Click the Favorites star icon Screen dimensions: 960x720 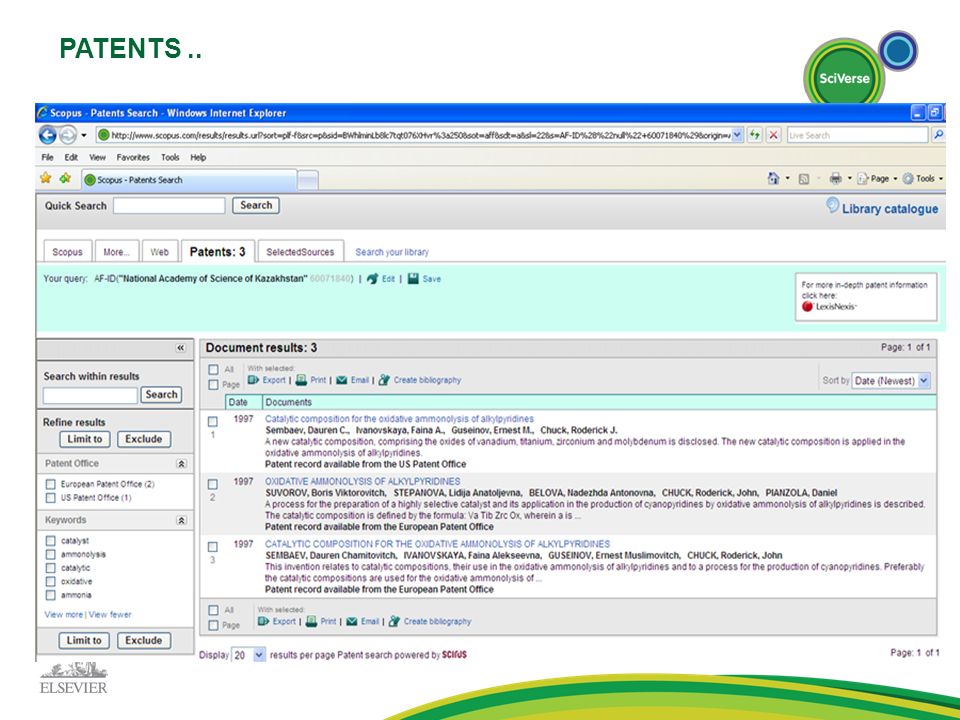tap(46, 178)
